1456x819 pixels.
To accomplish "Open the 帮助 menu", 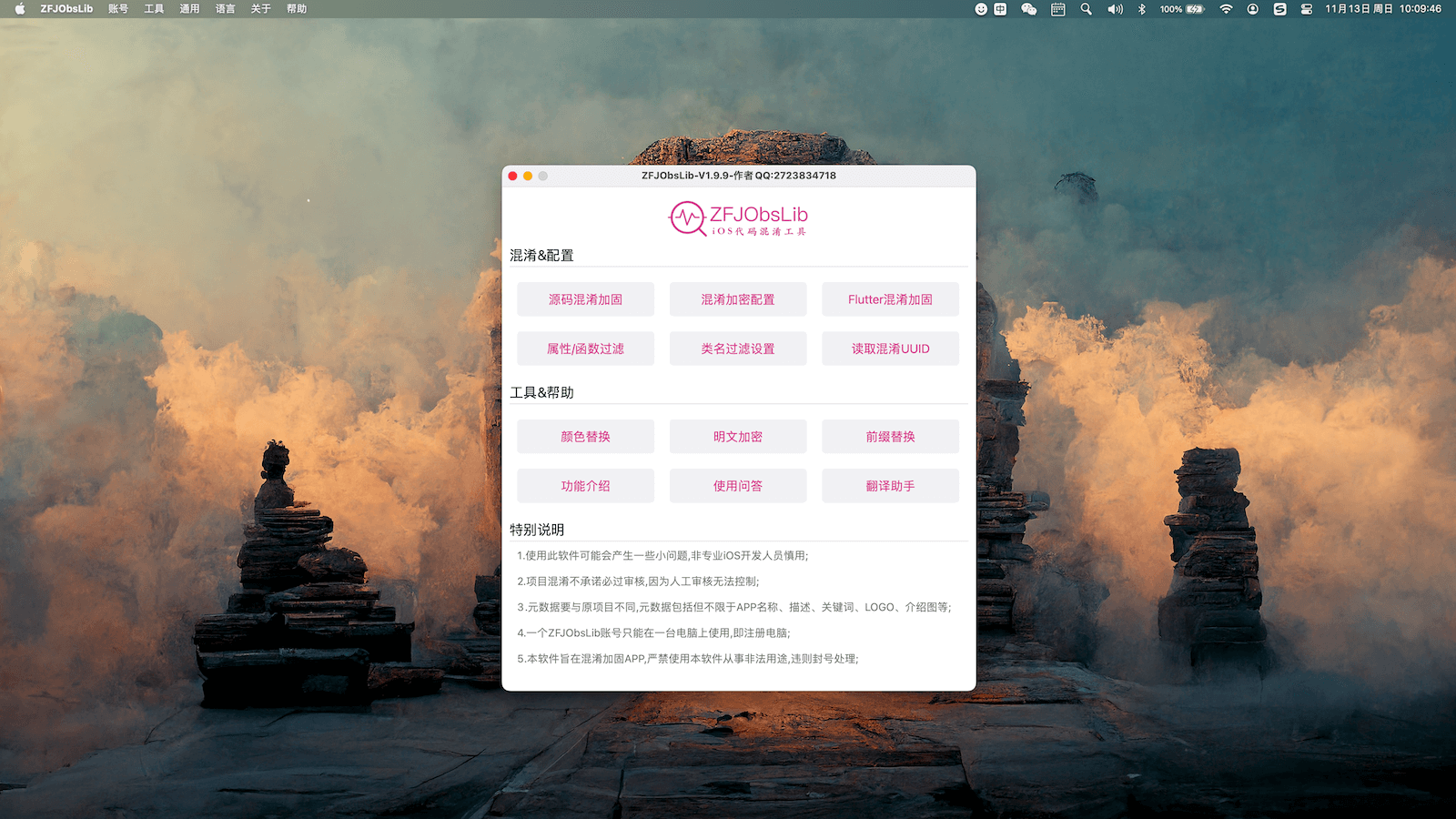I will tap(297, 9).
